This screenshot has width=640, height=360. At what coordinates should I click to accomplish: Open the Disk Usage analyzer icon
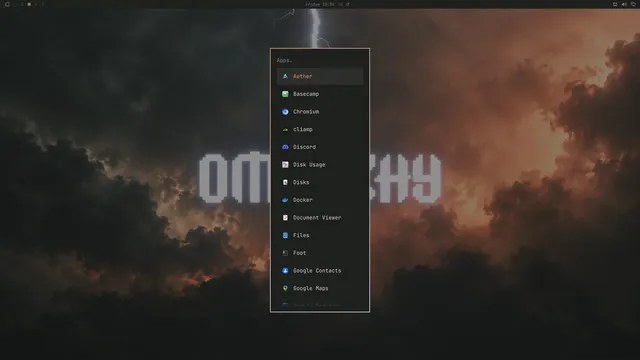(285, 164)
